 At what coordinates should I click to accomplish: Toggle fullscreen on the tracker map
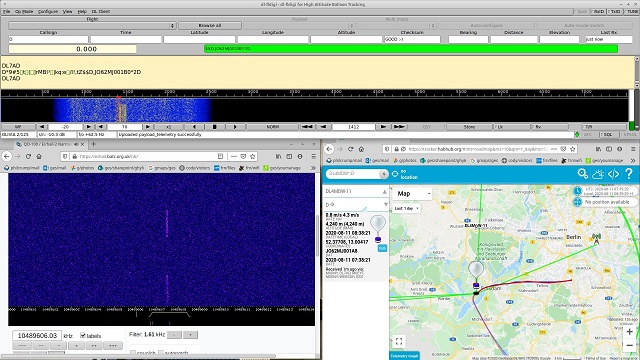point(399,341)
